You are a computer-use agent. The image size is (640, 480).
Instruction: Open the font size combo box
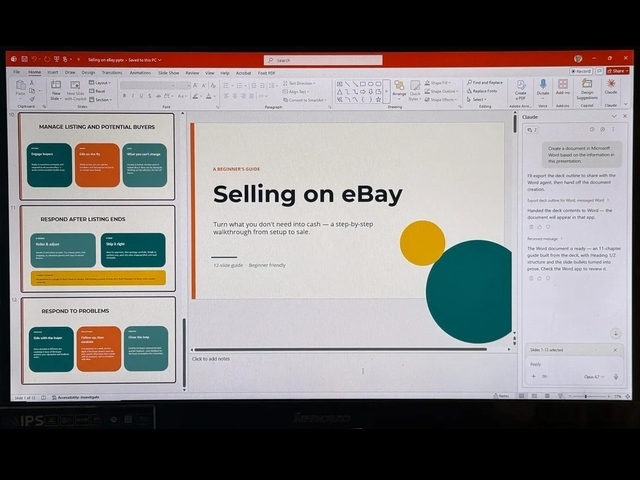[x=183, y=85]
